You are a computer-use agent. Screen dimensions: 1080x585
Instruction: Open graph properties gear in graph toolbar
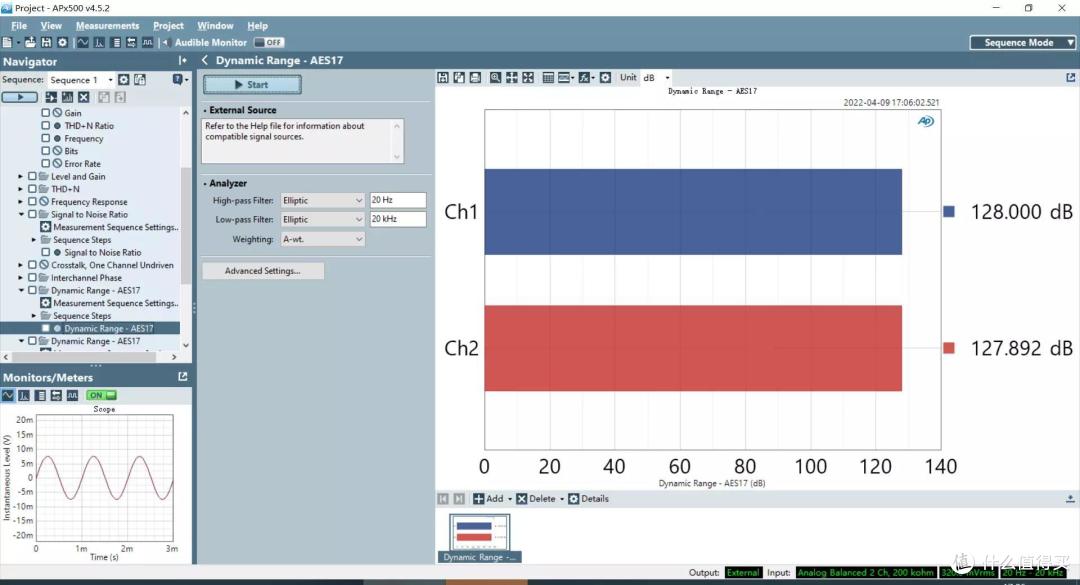pyautogui.click(x=605, y=78)
